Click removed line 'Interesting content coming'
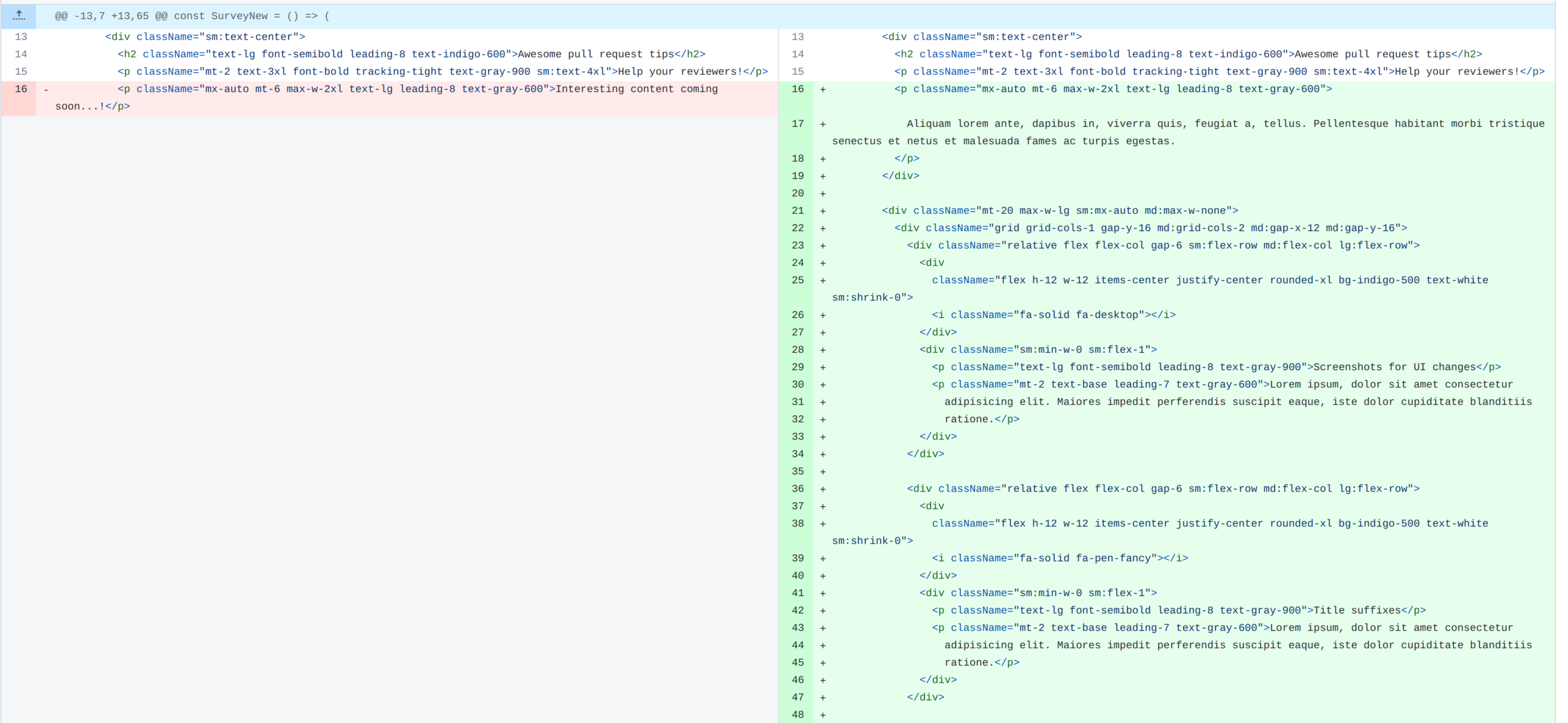1568x723 pixels. tap(636, 89)
